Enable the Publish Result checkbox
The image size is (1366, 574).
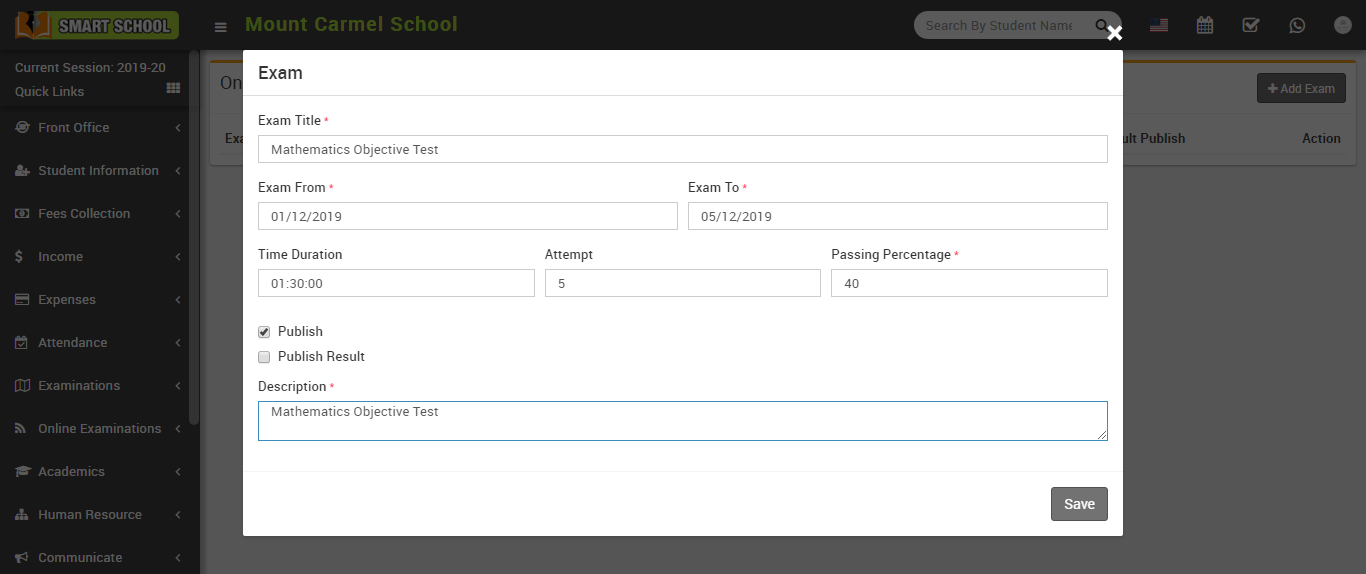click(x=264, y=357)
